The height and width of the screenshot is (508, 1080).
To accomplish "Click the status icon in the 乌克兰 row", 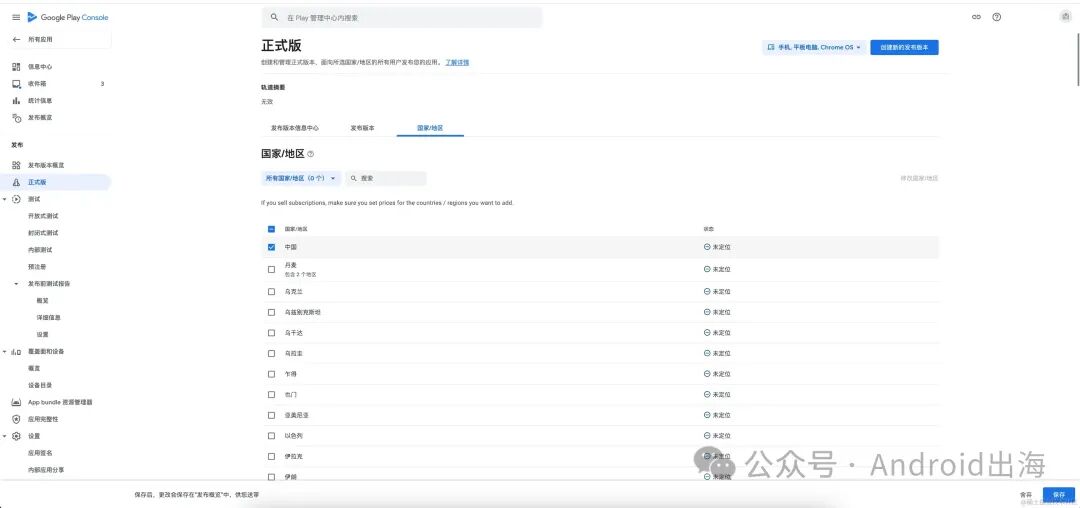I will tap(707, 291).
